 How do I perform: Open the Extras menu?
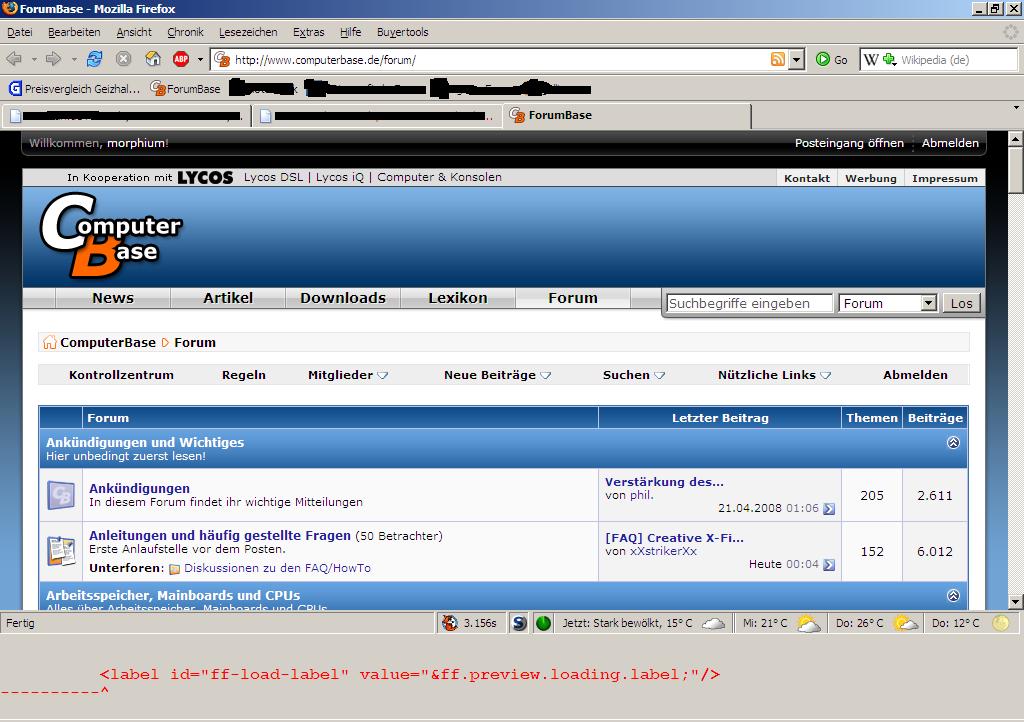308,32
